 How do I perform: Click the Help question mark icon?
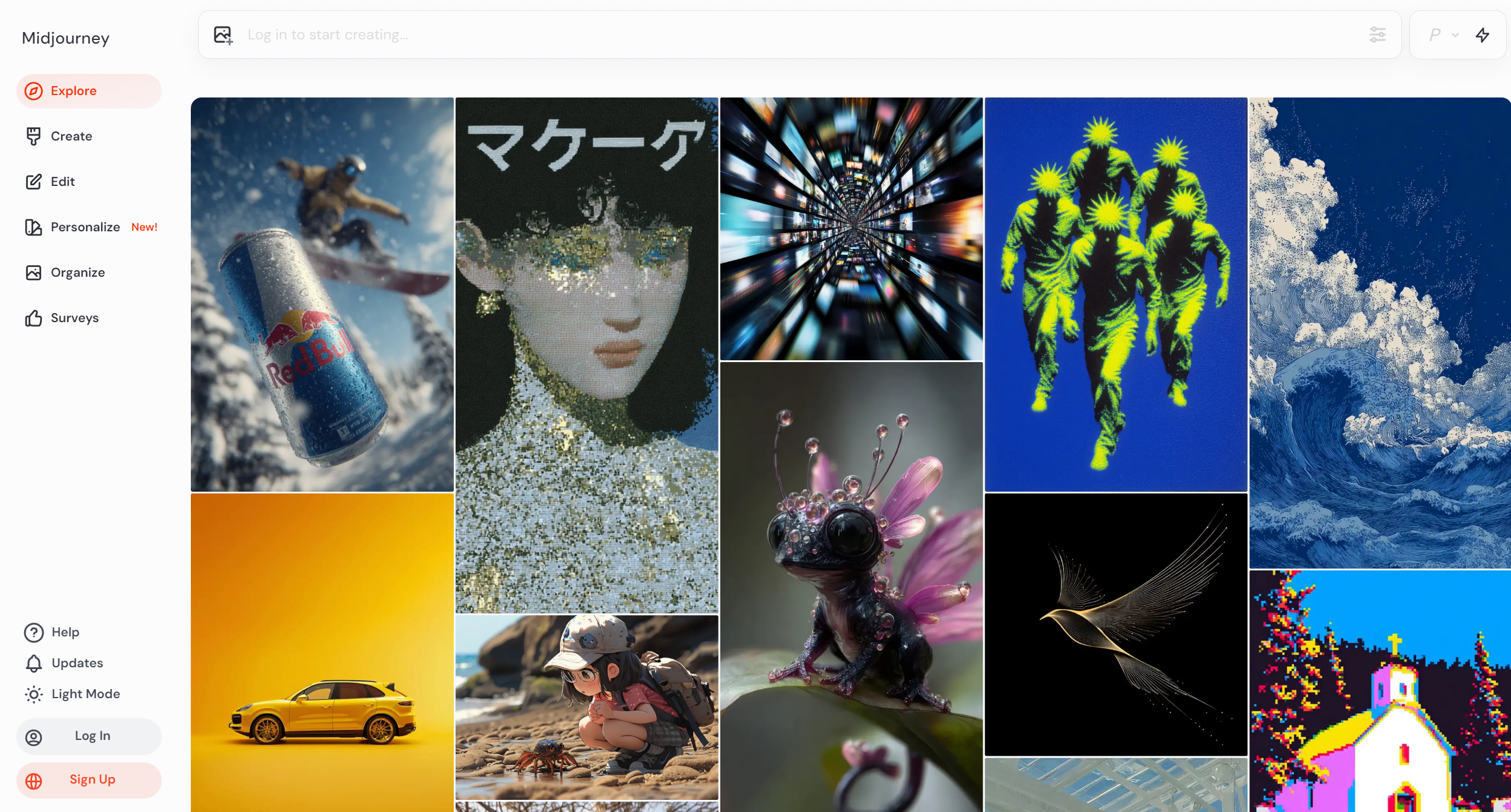pyautogui.click(x=33, y=632)
